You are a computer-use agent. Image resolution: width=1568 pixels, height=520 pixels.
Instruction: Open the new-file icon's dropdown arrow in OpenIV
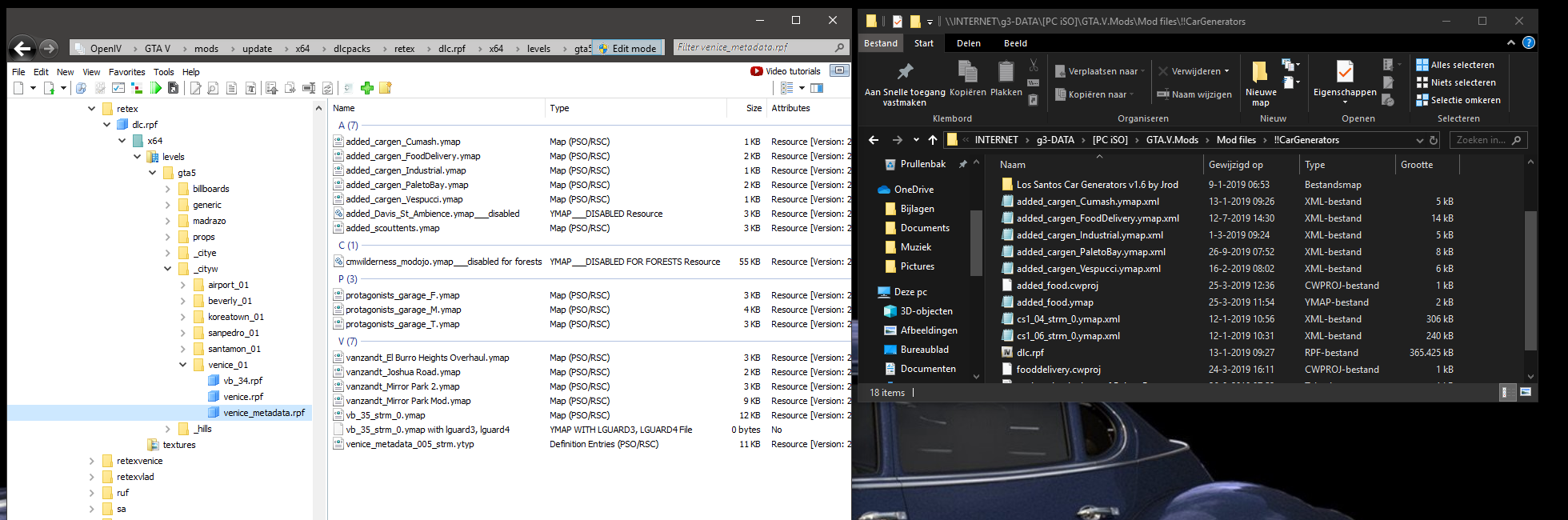[x=33, y=88]
